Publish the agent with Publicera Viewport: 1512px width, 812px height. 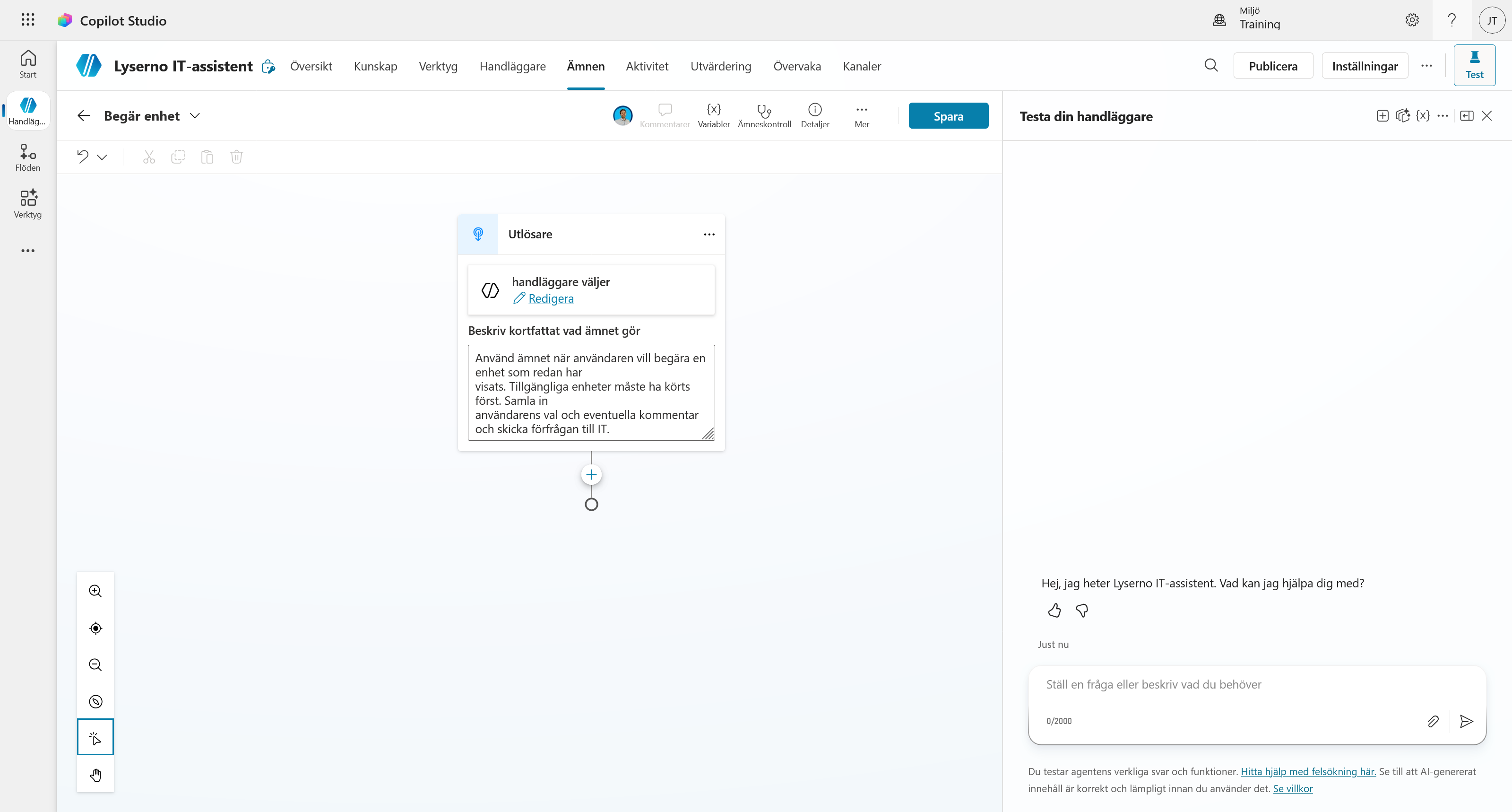[x=1273, y=66]
